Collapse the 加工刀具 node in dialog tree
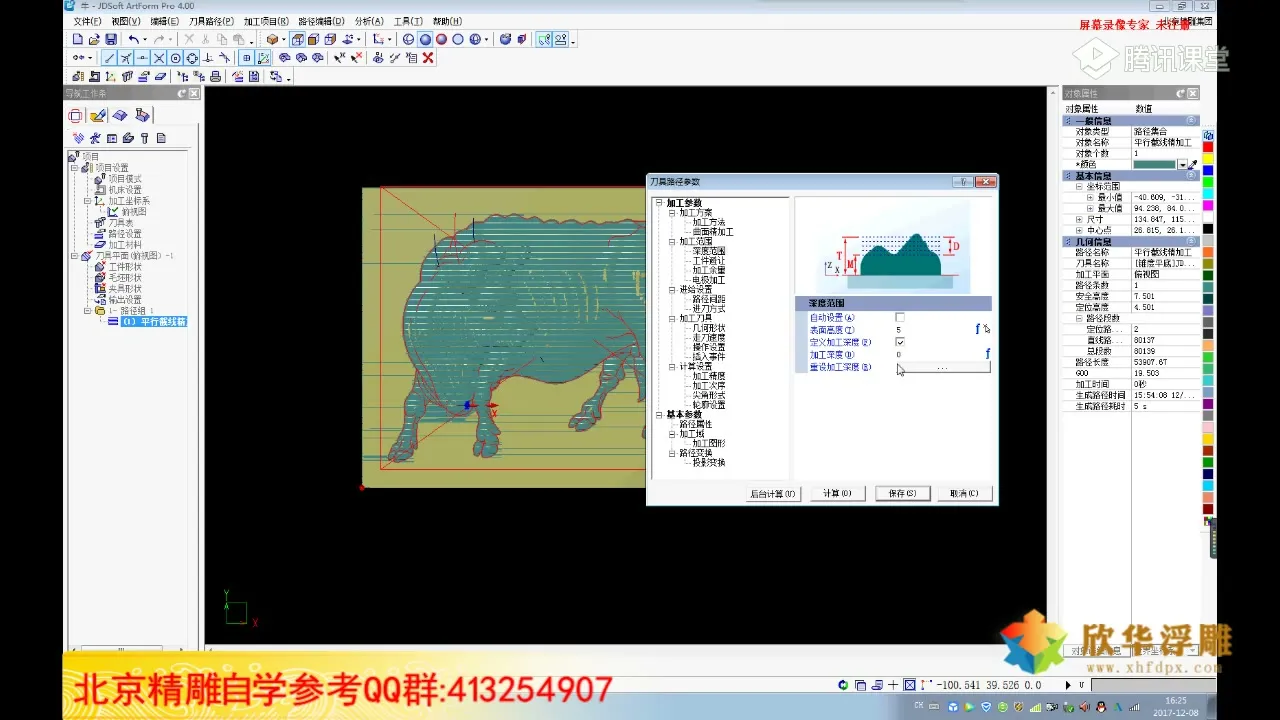This screenshot has width=1280, height=720. [x=672, y=318]
